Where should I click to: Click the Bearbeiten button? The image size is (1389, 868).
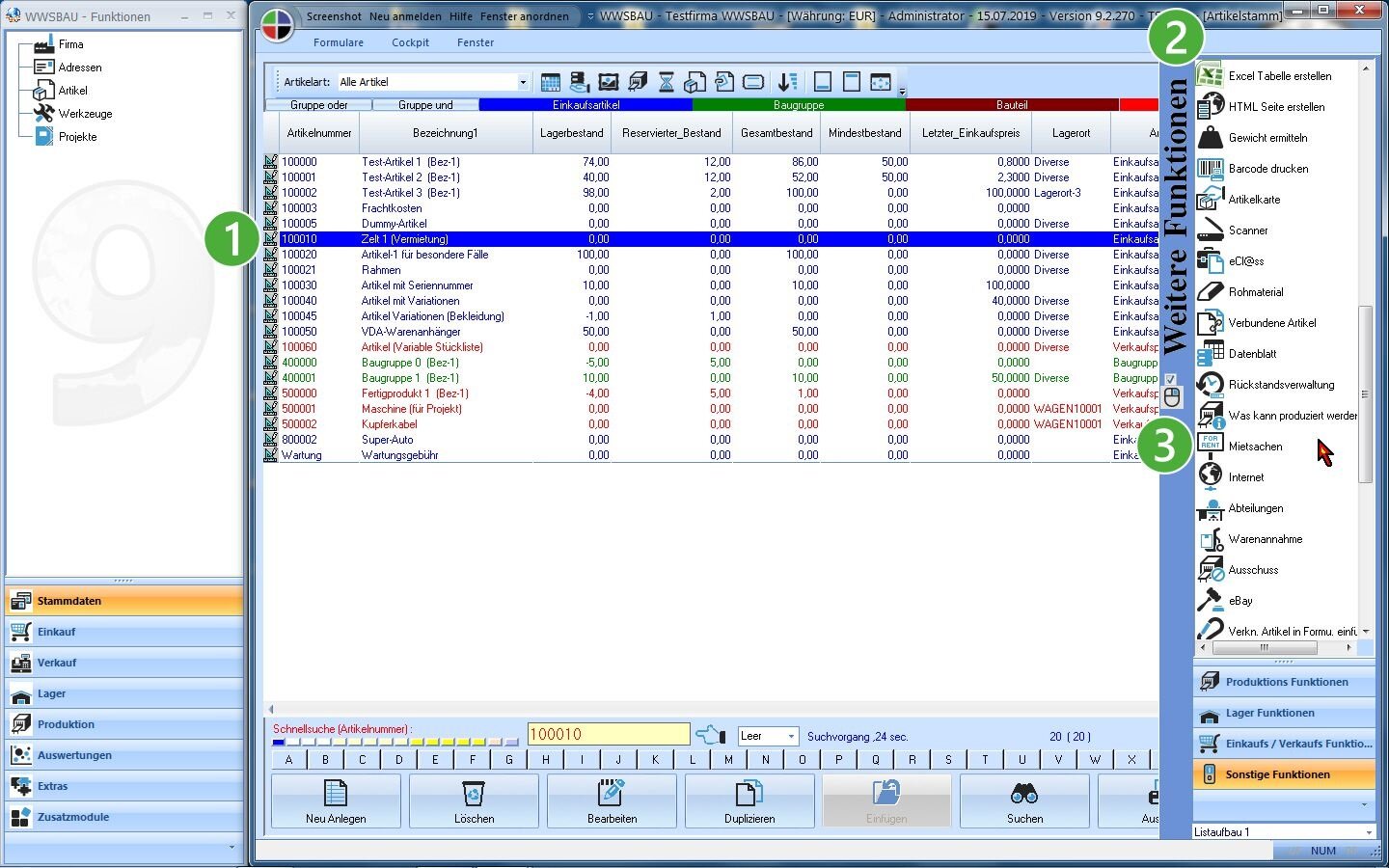click(x=612, y=800)
